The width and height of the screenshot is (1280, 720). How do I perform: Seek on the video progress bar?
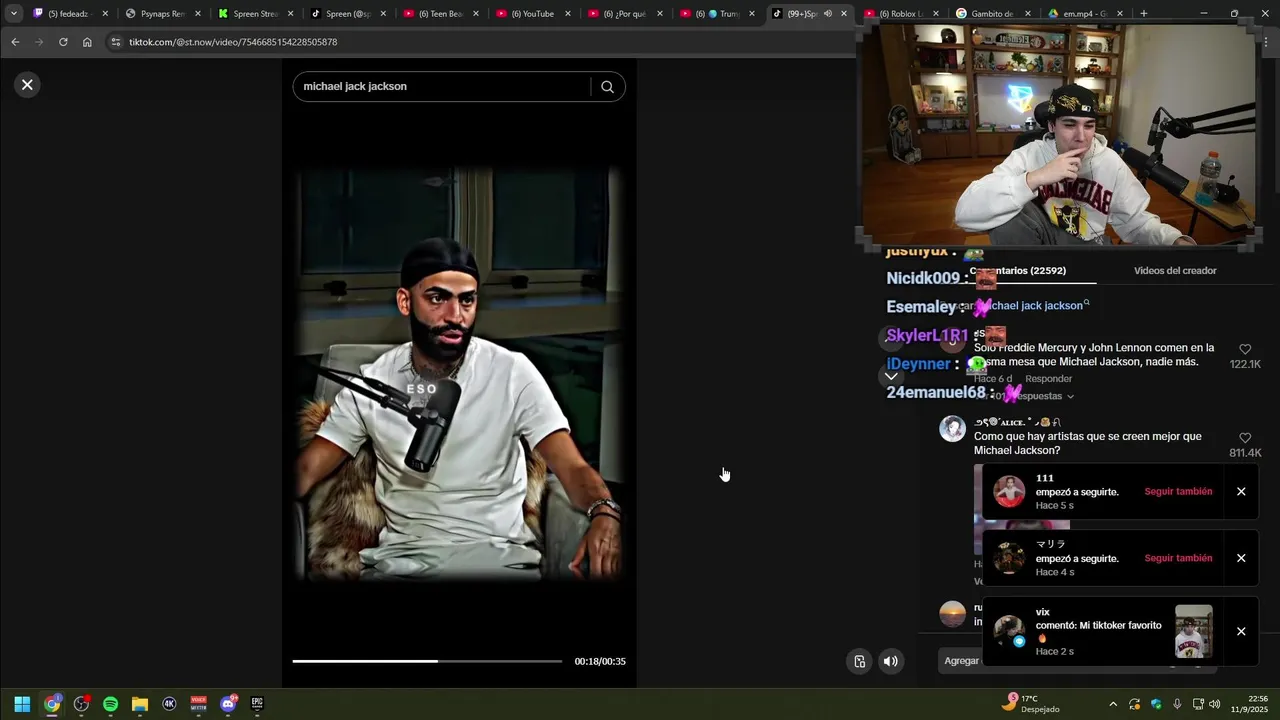pos(427,661)
